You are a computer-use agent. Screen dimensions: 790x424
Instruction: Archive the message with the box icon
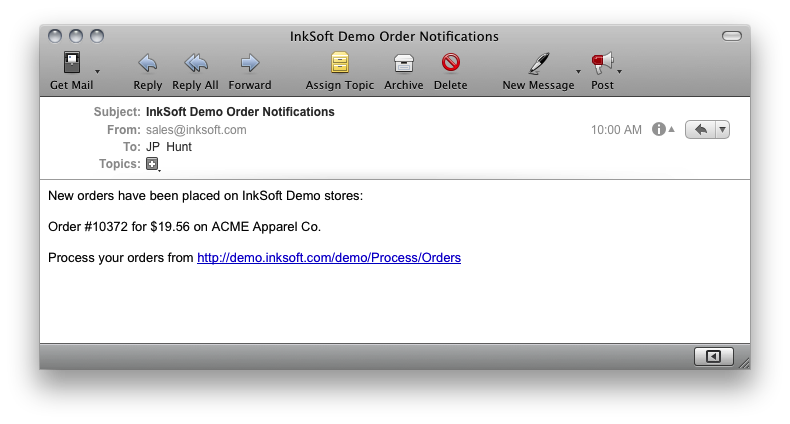pyautogui.click(x=404, y=63)
